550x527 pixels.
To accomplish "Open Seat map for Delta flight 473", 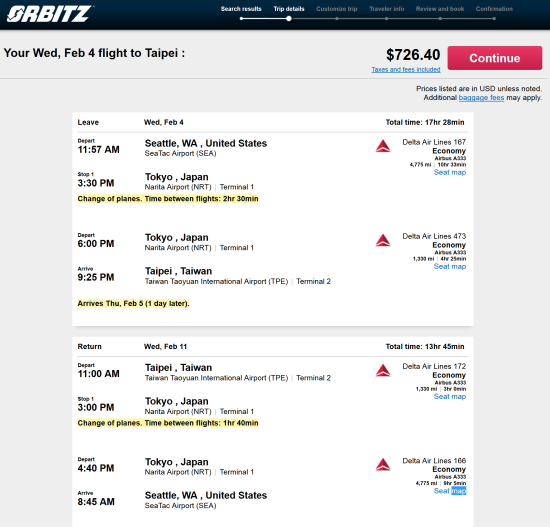I will point(450,266).
